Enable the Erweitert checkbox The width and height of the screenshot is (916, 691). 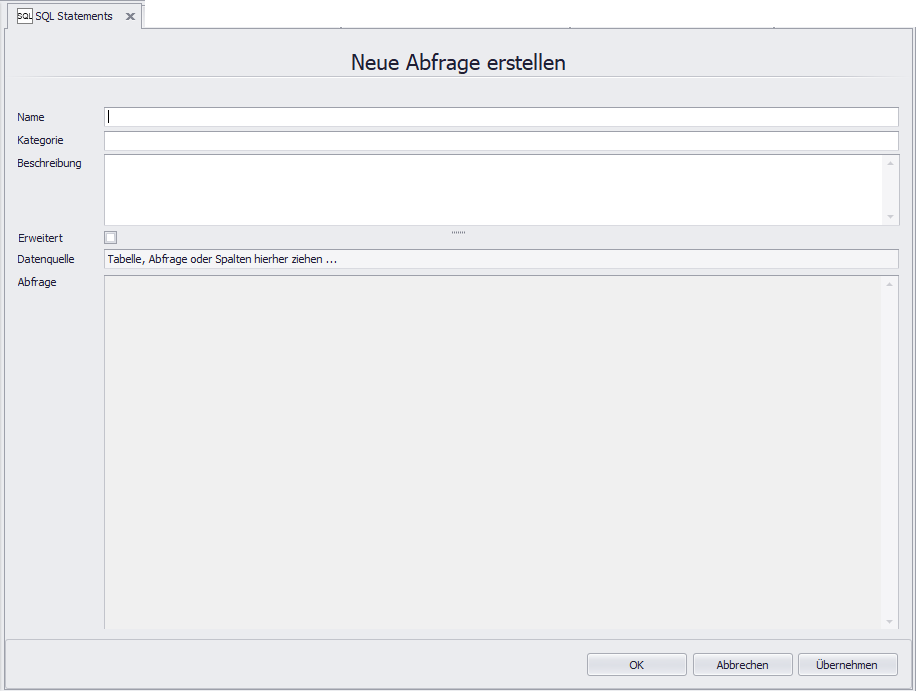click(x=110, y=237)
